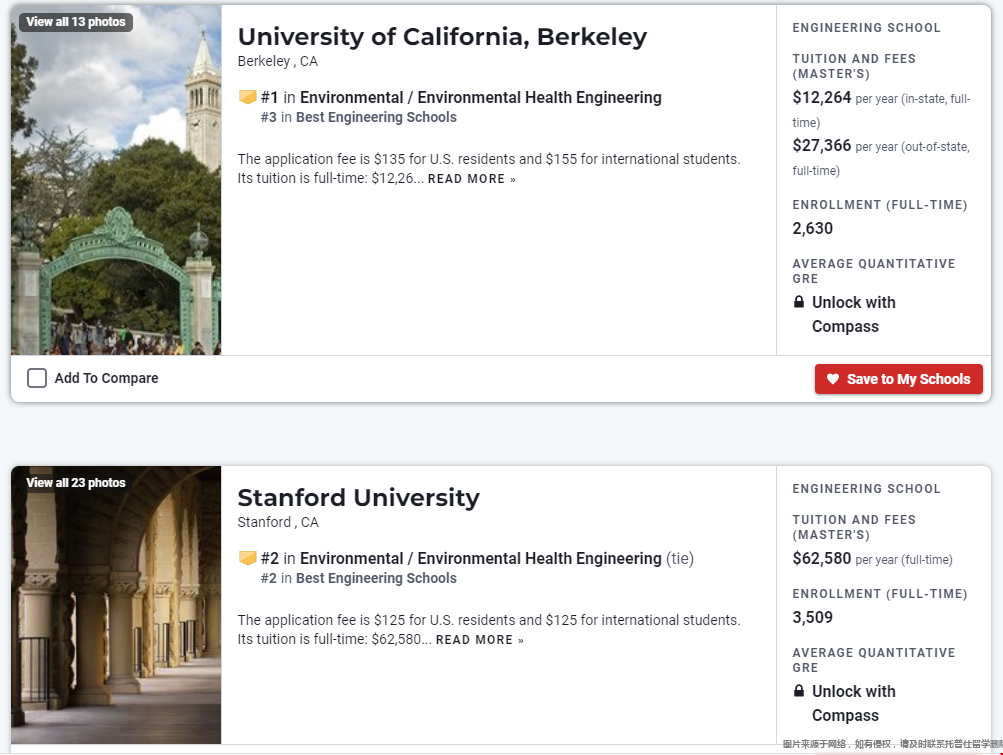Click Berkeley's $12,264 in-state tuition value
Image resolution: width=1003 pixels, height=755 pixels.
(x=821, y=97)
